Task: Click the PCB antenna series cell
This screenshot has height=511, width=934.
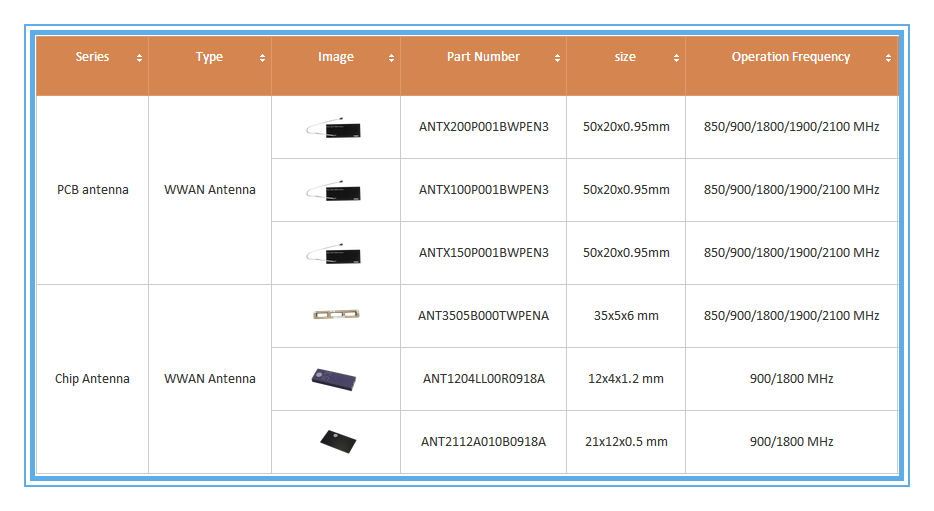Action: (x=92, y=190)
